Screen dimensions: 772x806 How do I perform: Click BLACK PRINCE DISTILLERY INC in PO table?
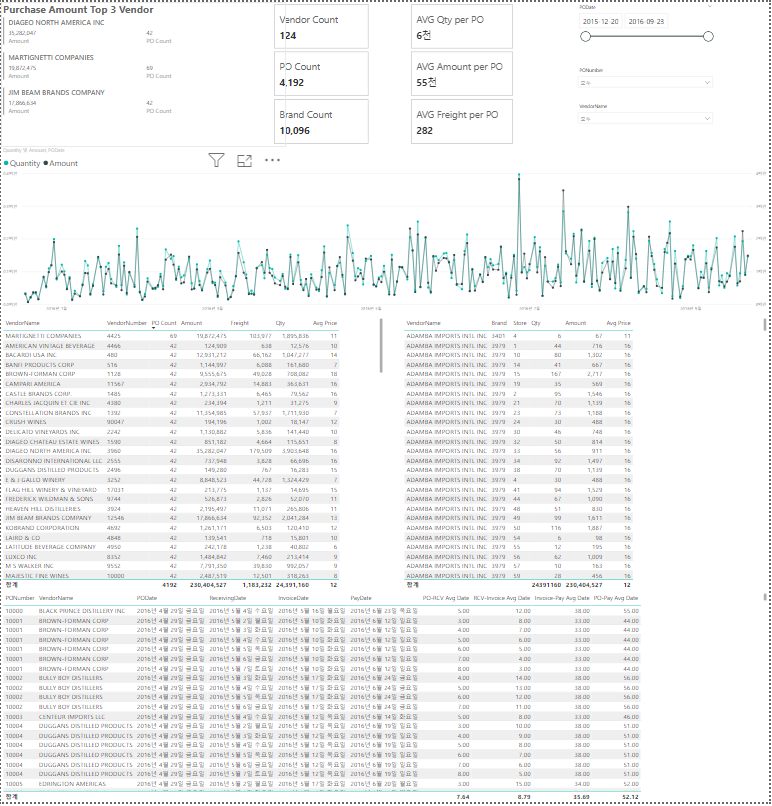click(x=82, y=611)
